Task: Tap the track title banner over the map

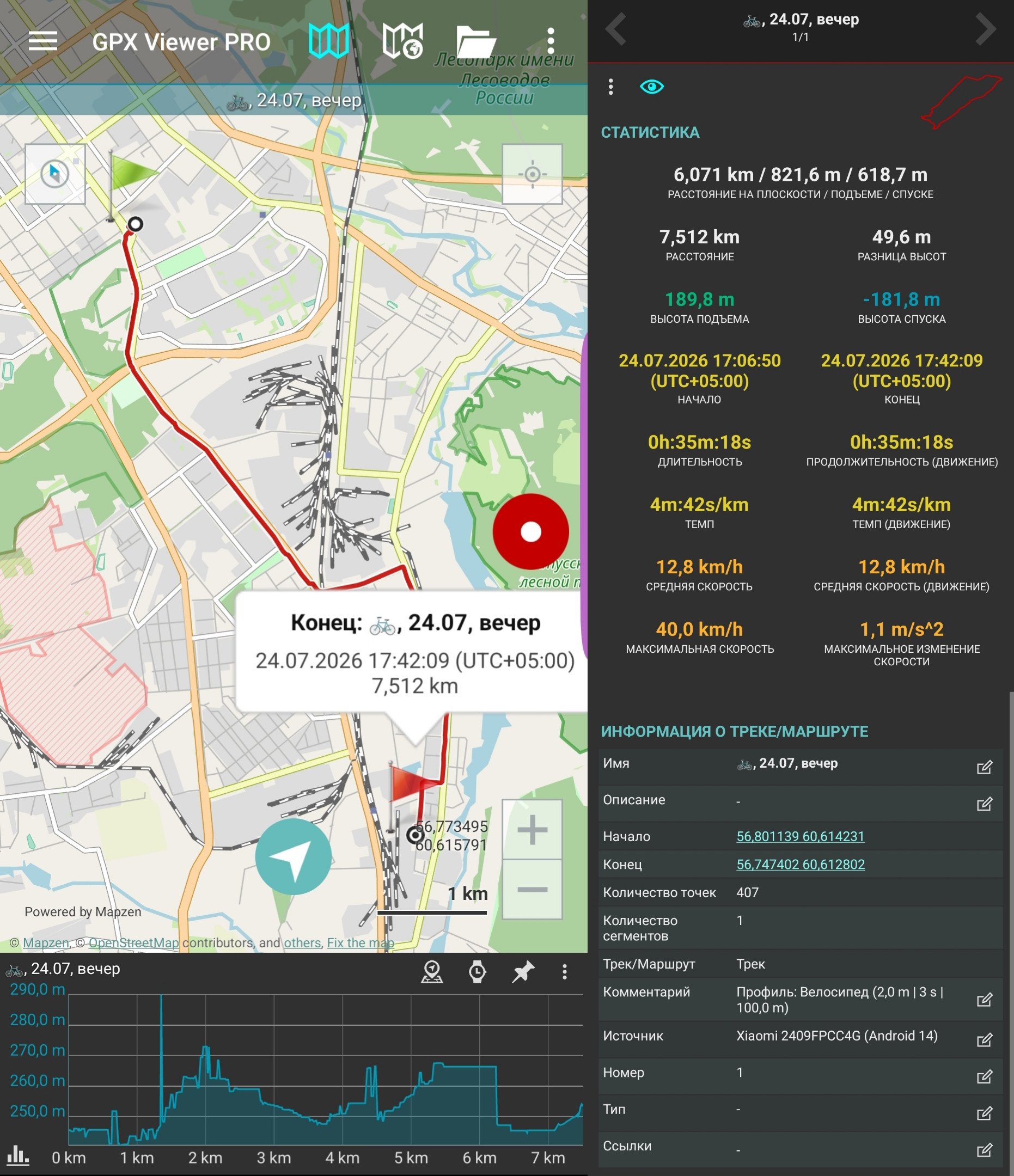Action: (x=294, y=101)
